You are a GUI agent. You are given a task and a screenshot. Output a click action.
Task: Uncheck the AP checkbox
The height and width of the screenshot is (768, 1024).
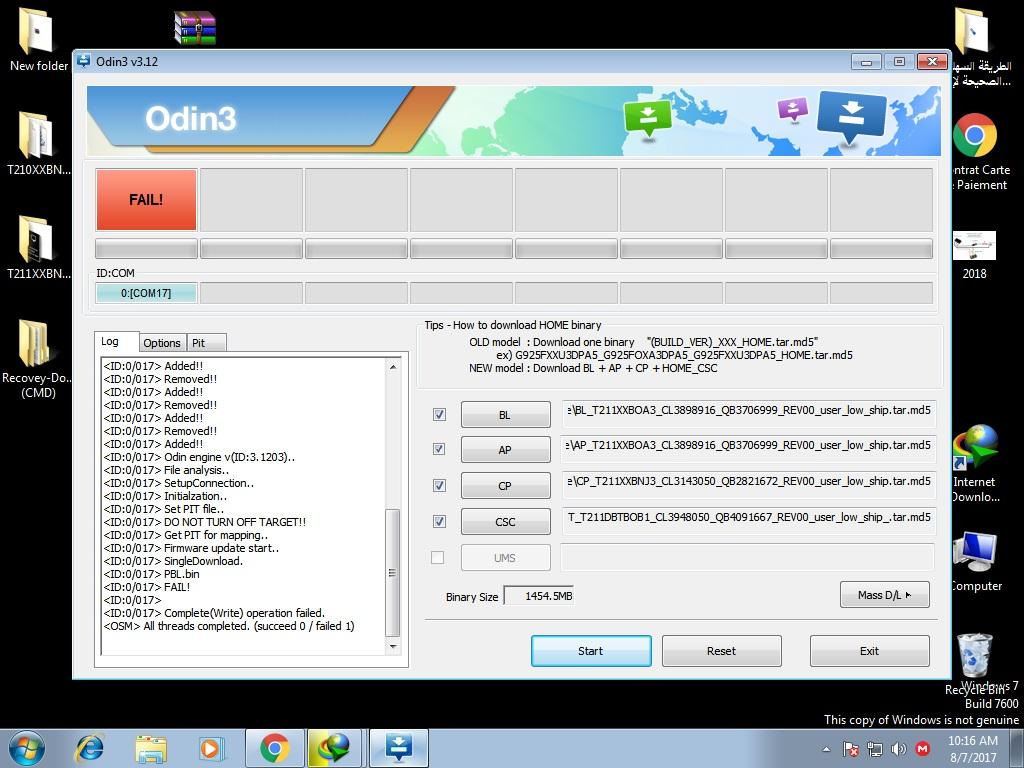point(440,449)
